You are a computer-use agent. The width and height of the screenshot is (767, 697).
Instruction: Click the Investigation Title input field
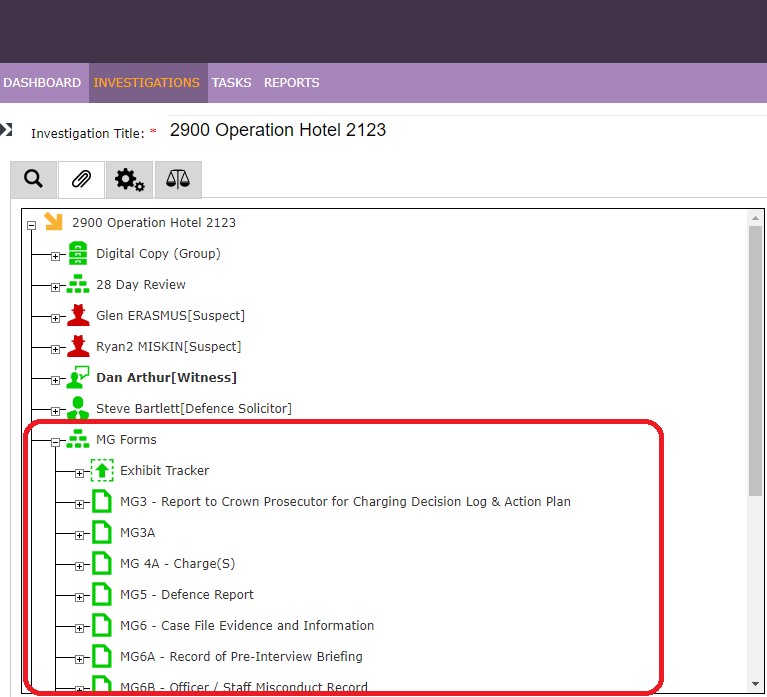[467, 131]
